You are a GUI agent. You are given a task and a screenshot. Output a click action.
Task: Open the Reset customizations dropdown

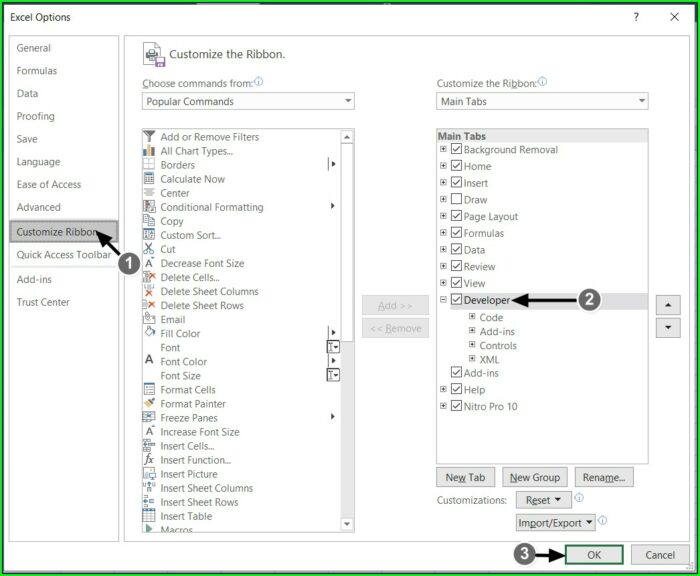point(543,500)
